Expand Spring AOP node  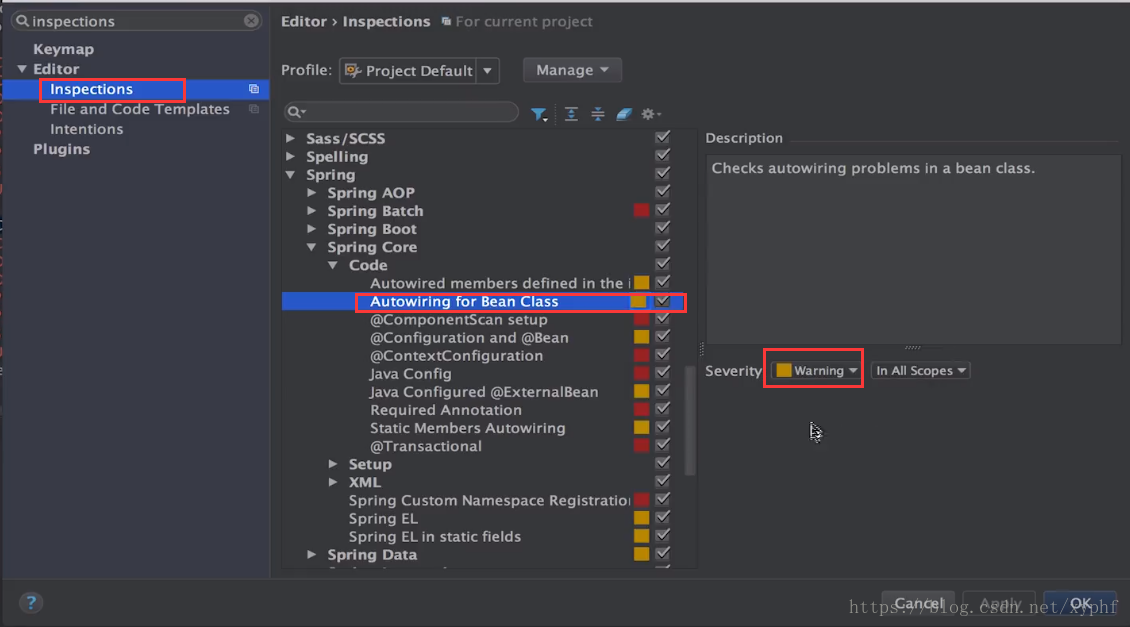coord(311,192)
